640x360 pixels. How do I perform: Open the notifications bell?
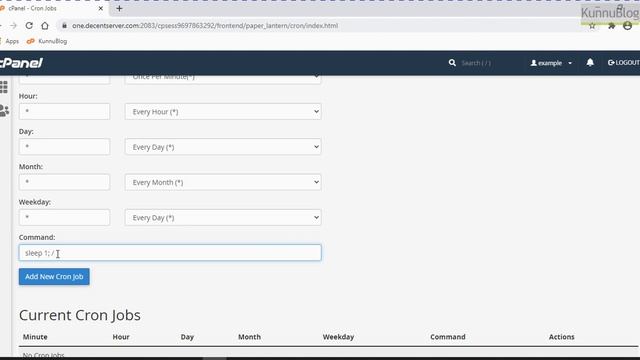(x=590, y=62)
